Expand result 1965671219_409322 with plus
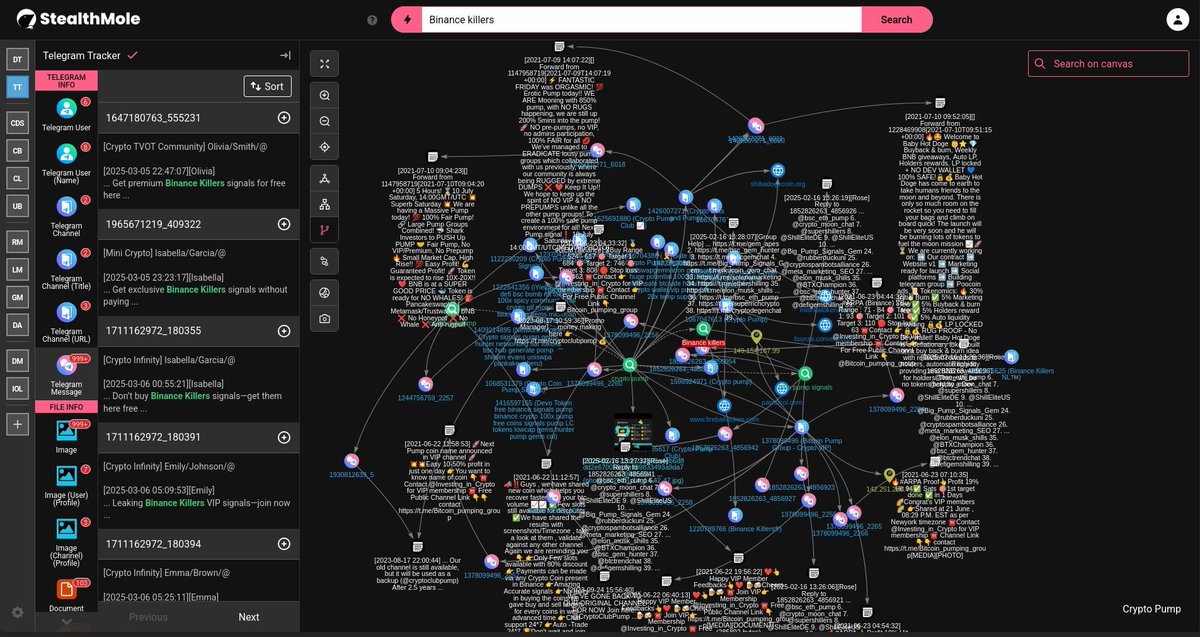The height and width of the screenshot is (637, 1200). click(x=284, y=224)
